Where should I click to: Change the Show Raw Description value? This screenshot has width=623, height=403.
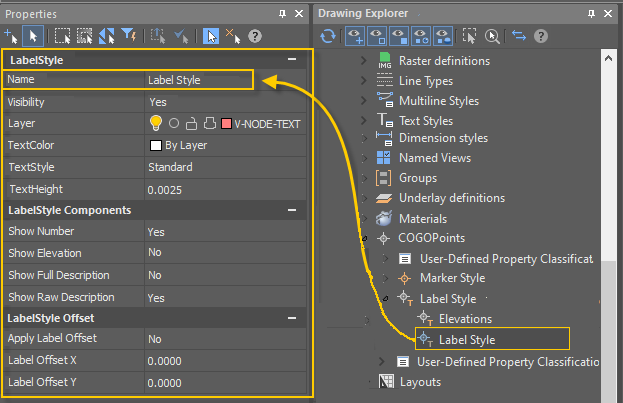coord(225,298)
